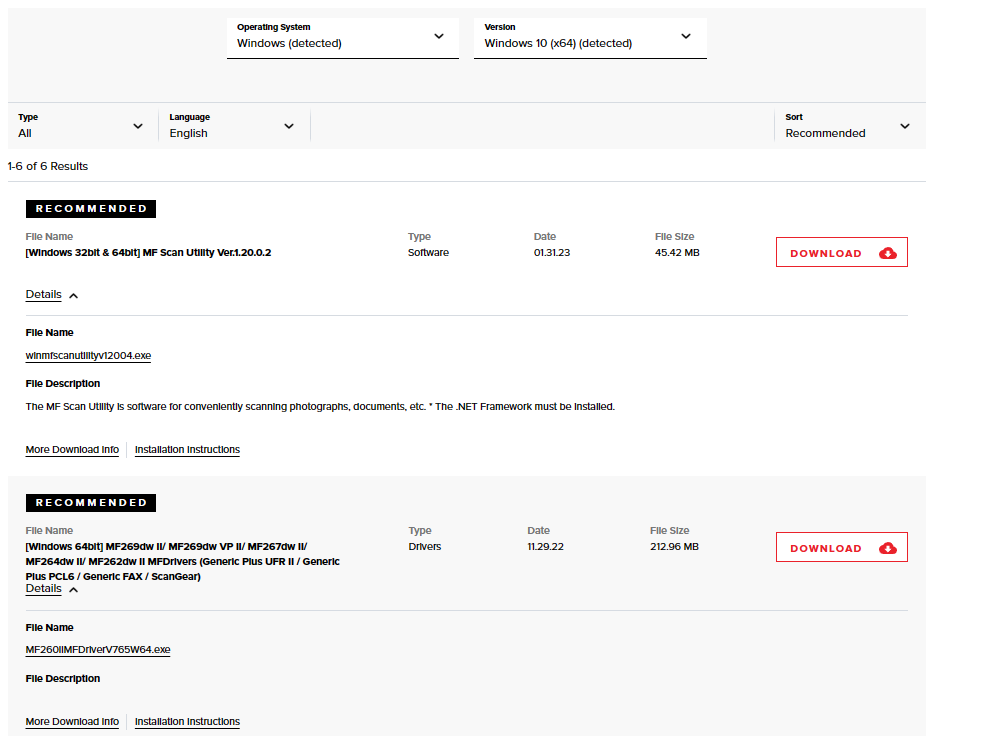Screen dimensions: 994x736
Task: Click the MF Scan Utility Ver.1.20.0.2 title
Action: (x=148, y=253)
